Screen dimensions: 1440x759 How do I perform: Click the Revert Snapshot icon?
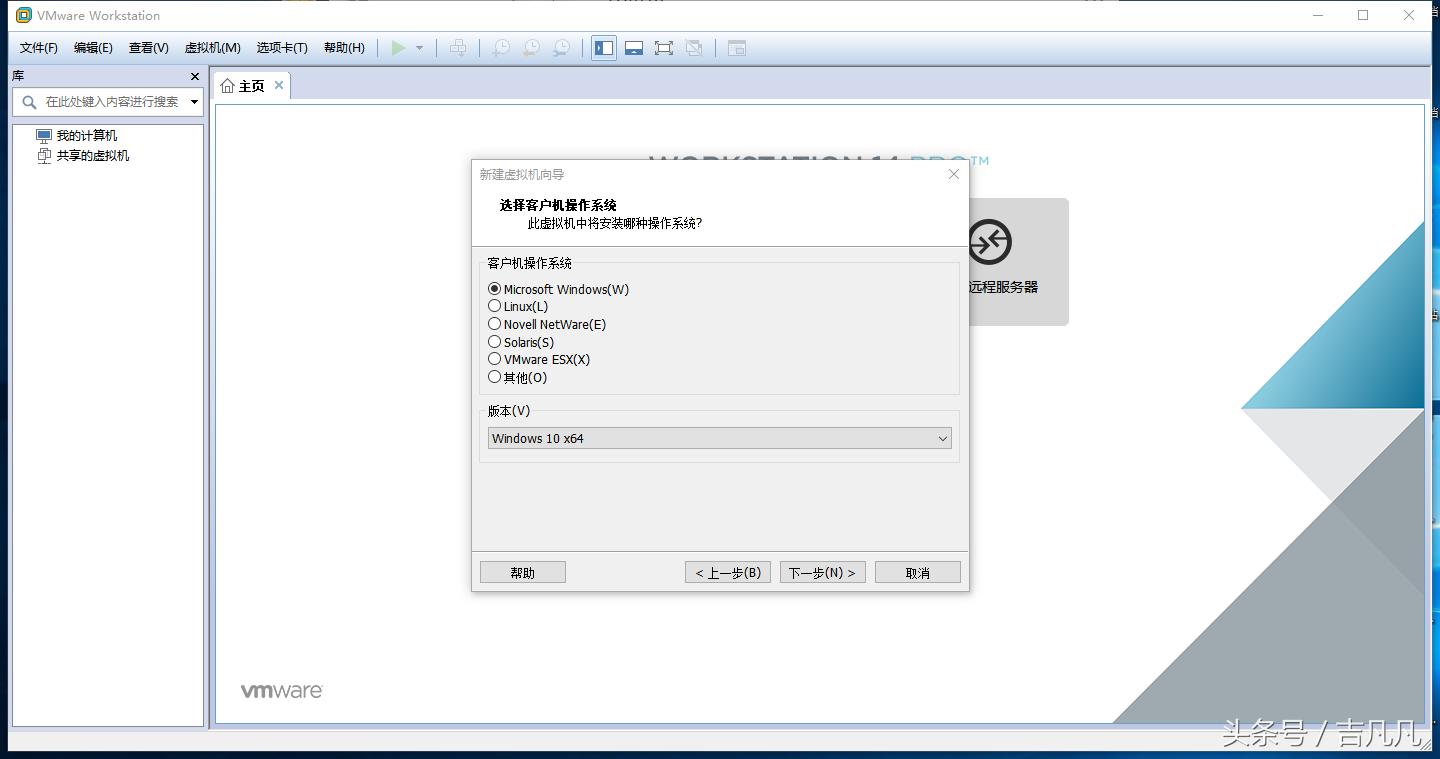[x=531, y=47]
